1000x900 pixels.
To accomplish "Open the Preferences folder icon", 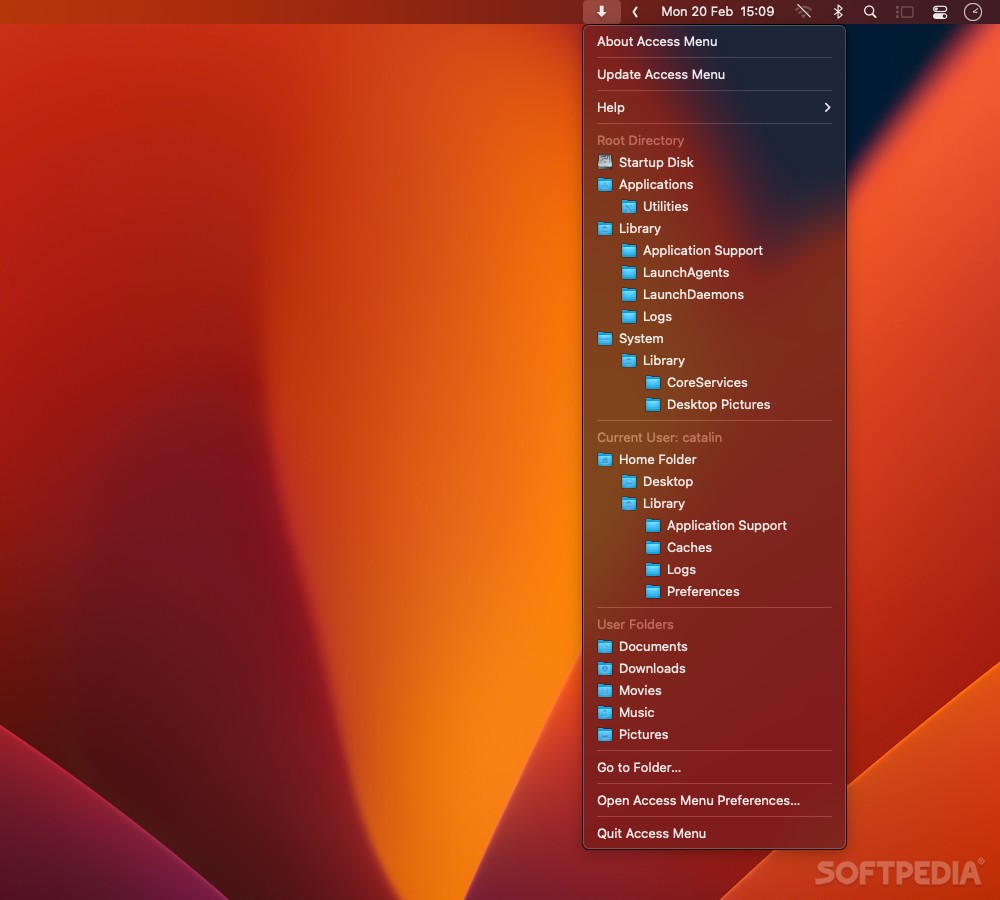I will pos(652,591).
